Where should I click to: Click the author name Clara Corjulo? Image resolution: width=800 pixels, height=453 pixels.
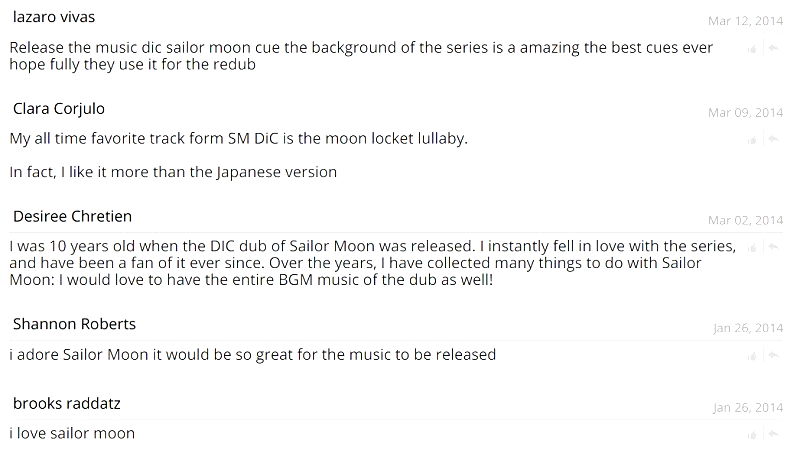click(59, 109)
